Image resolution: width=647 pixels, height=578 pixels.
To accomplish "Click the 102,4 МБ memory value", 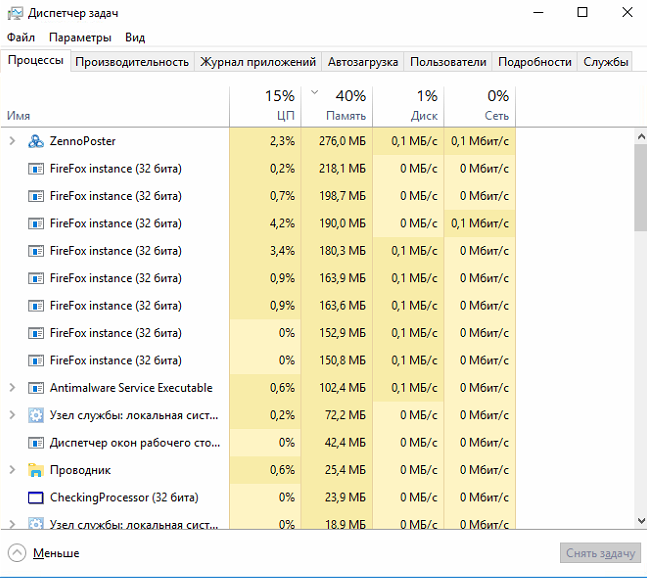I will pyautogui.click(x=342, y=388).
